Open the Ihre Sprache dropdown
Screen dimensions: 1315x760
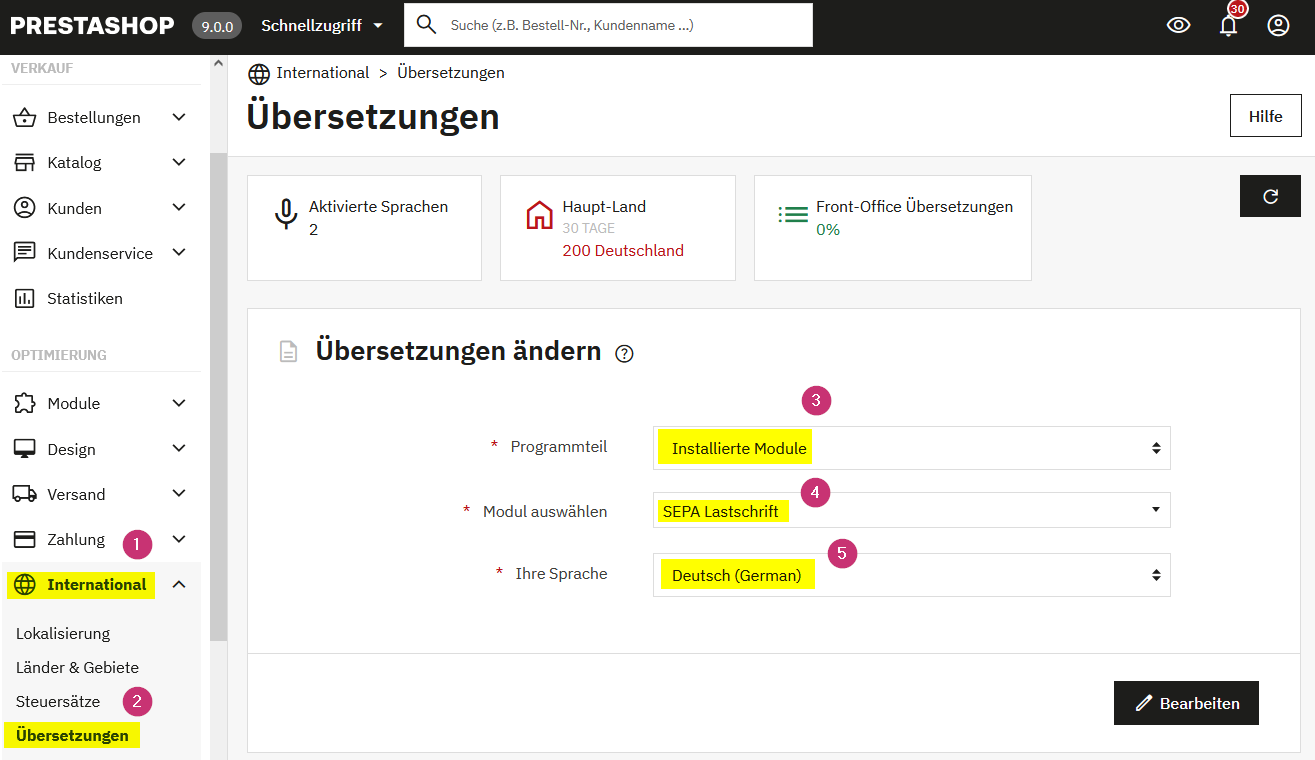(911, 575)
